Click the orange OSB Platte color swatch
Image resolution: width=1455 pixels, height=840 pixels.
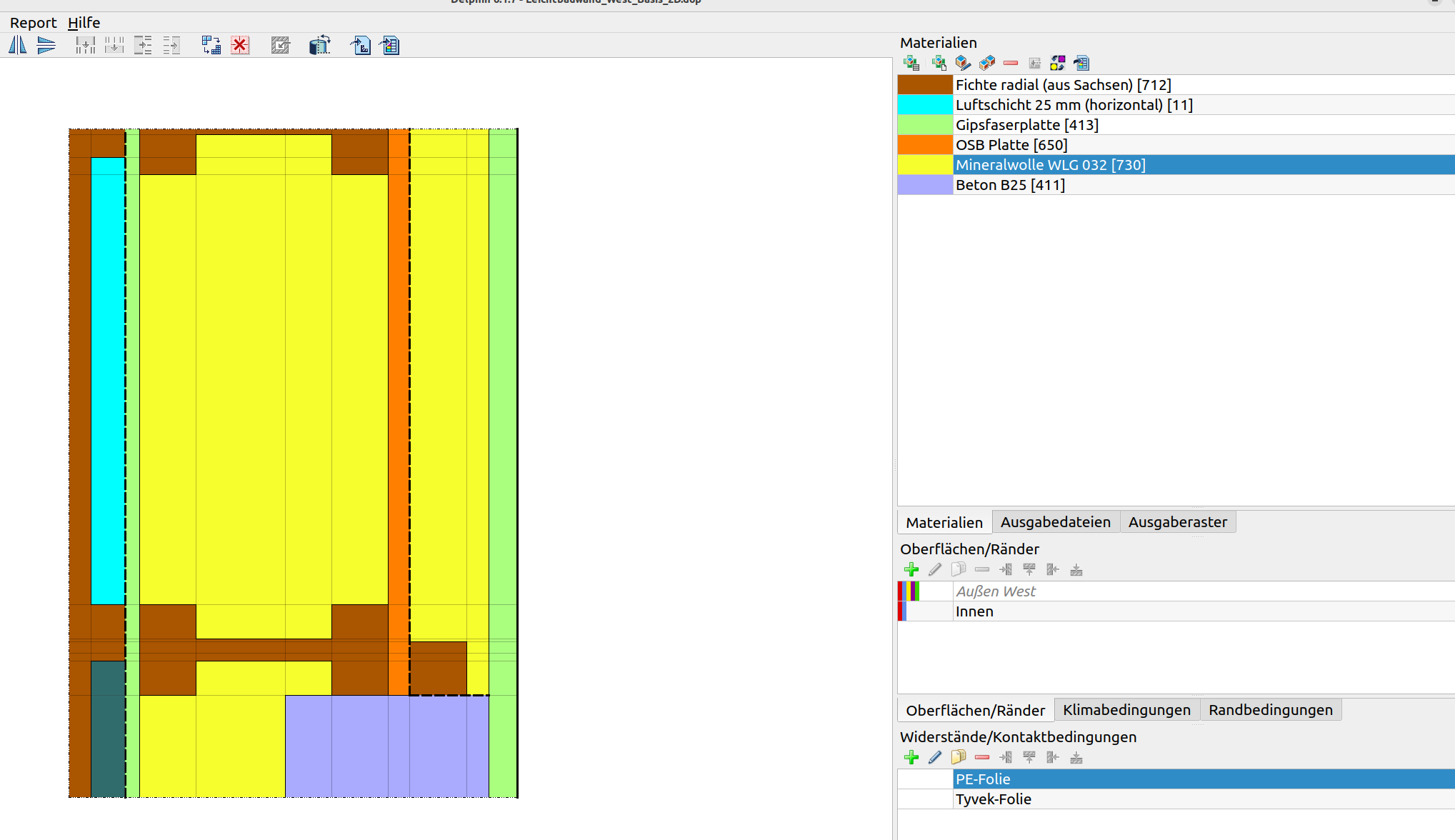pyautogui.click(x=925, y=145)
